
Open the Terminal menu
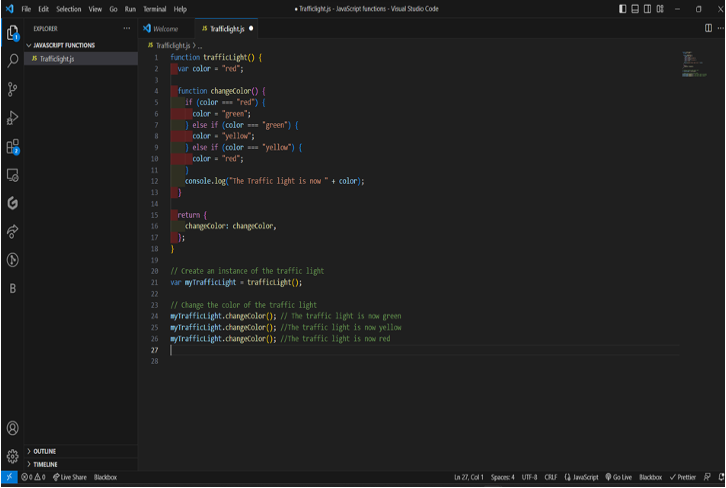(155, 9)
